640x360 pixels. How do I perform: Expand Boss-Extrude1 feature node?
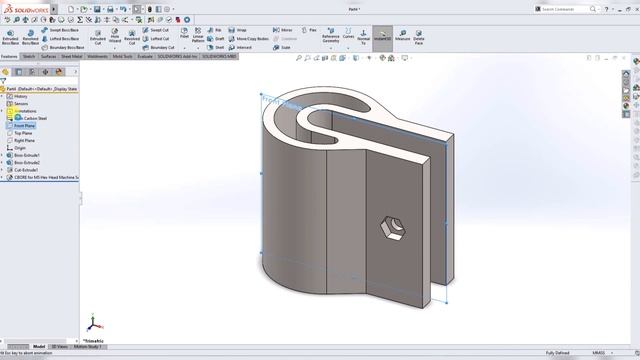point(2,155)
